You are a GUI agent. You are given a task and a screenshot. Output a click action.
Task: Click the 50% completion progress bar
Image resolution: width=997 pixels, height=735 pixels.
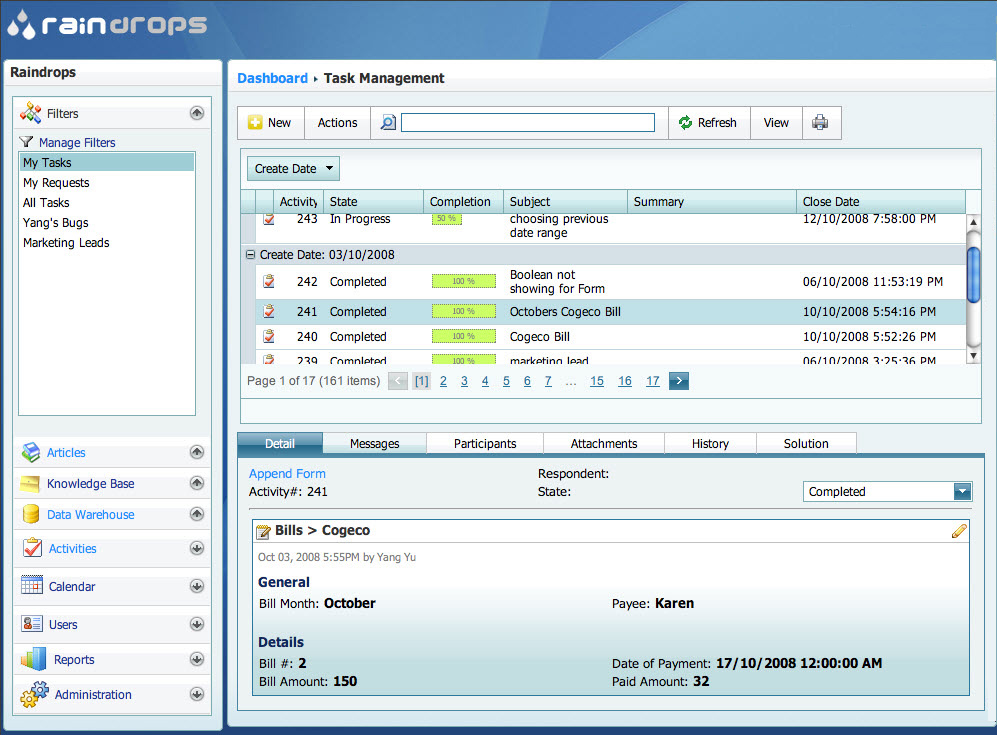pos(446,218)
